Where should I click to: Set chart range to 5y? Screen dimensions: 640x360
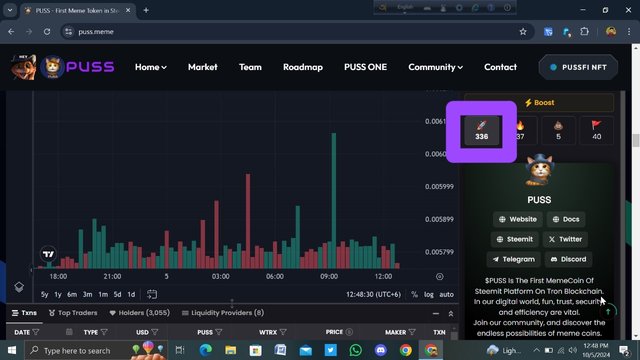pos(44,294)
